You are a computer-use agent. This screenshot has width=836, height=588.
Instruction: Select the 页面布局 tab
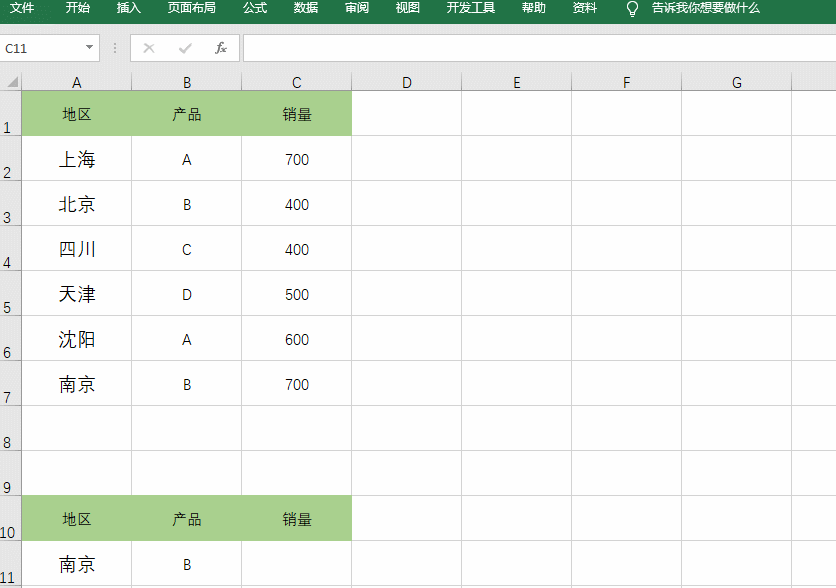190,9
